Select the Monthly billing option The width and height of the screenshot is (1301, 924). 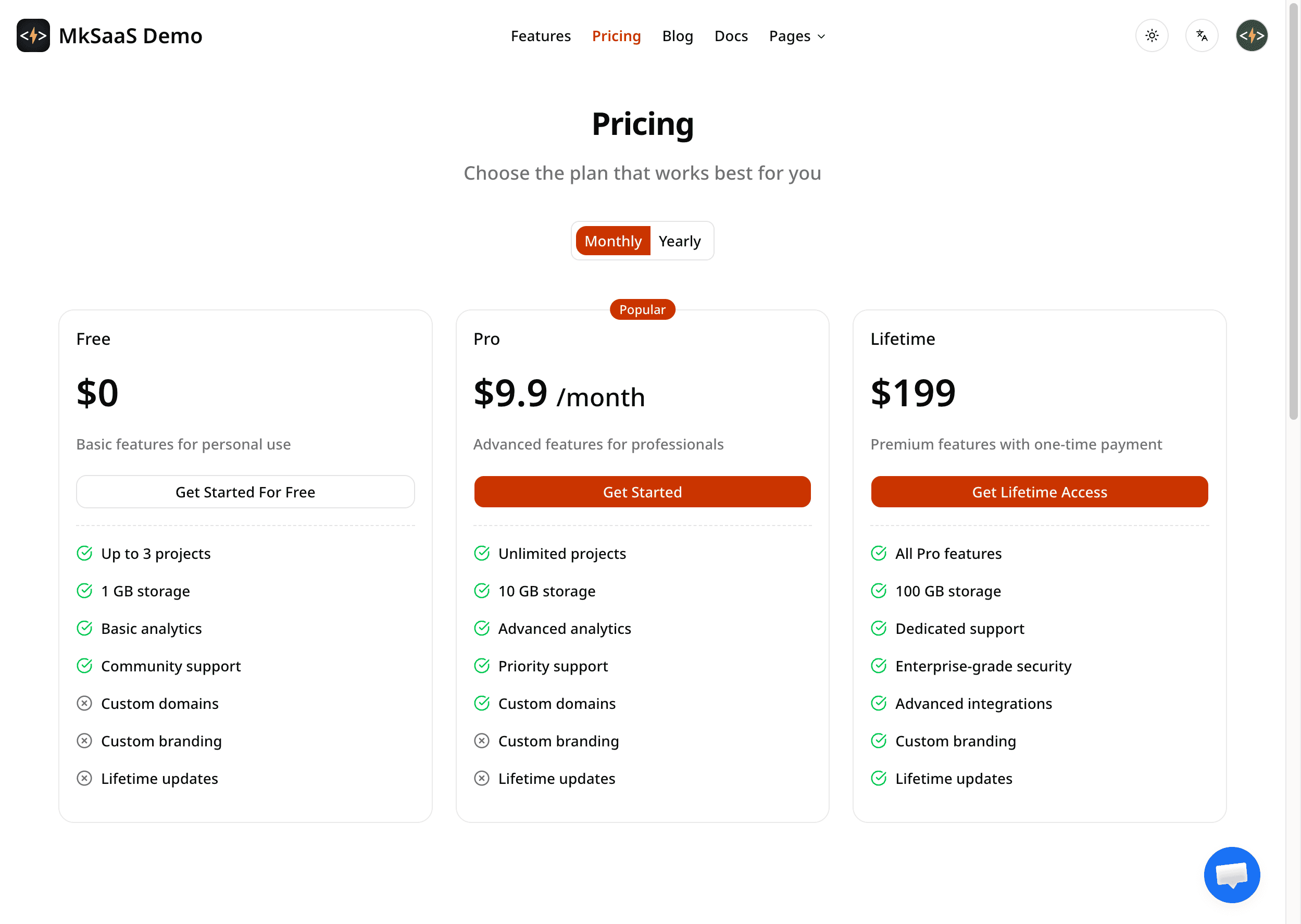pos(612,241)
